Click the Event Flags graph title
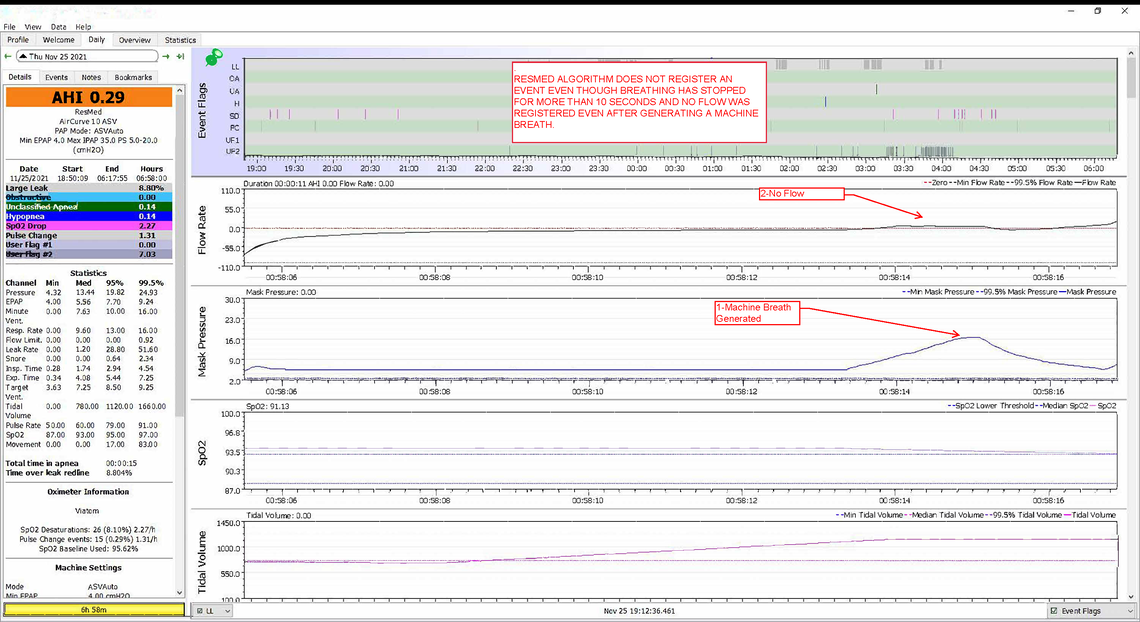 [x=202, y=110]
